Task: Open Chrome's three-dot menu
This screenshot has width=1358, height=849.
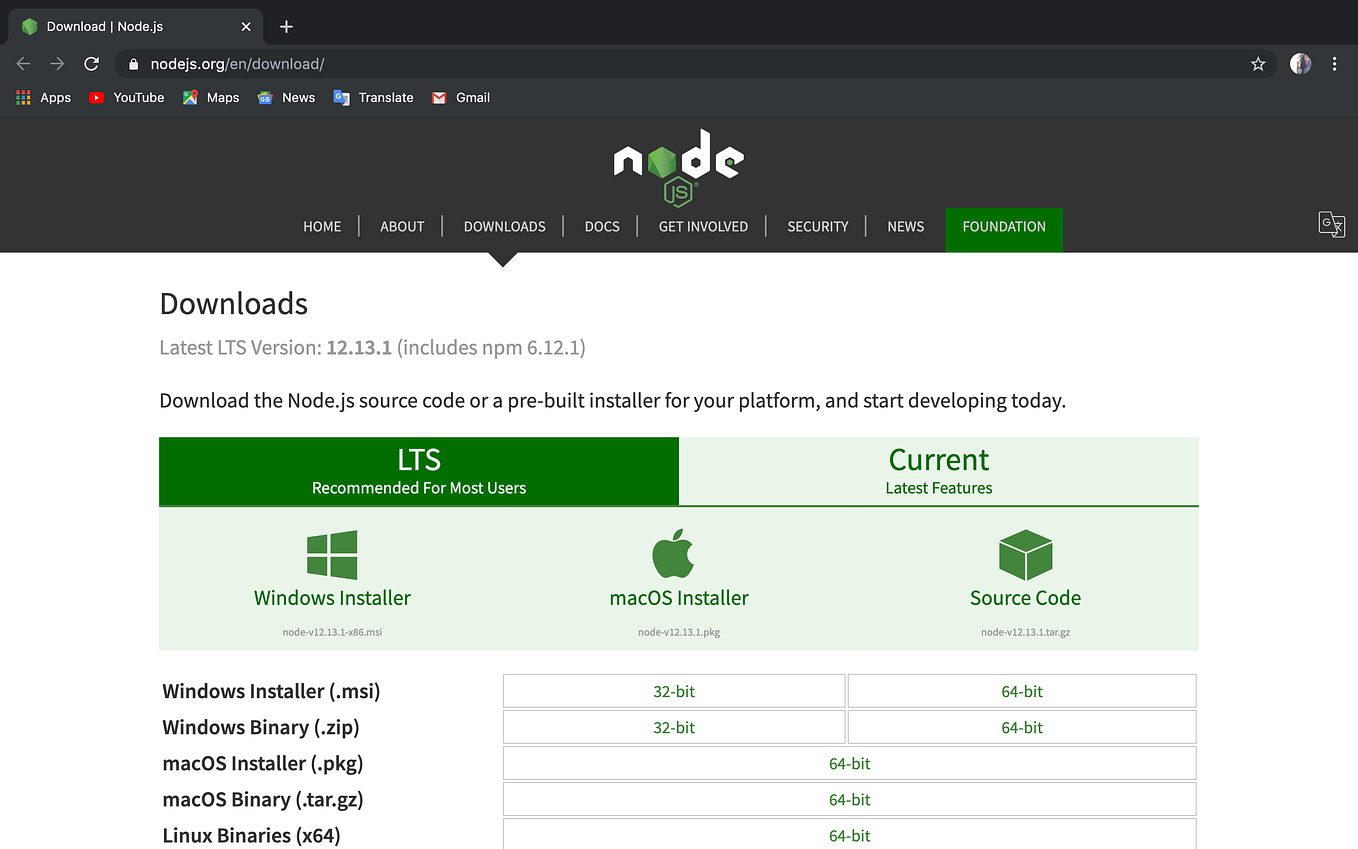Action: click(1335, 63)
